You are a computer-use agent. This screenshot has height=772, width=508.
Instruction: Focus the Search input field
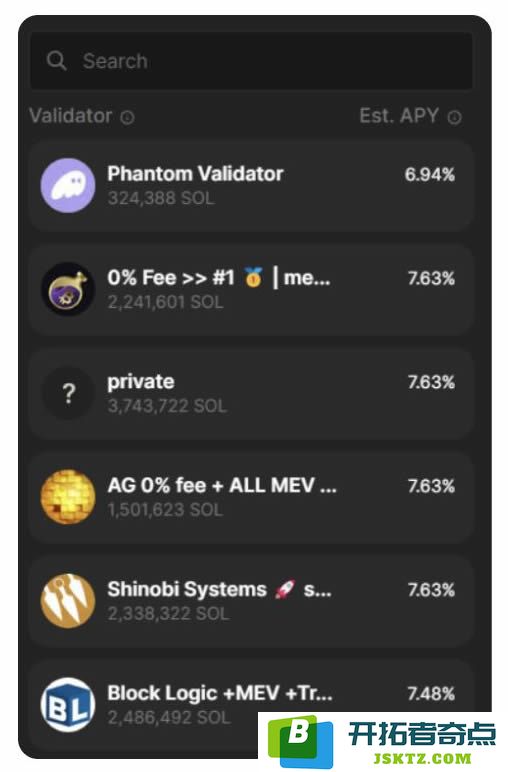click(x=251, y=61)
